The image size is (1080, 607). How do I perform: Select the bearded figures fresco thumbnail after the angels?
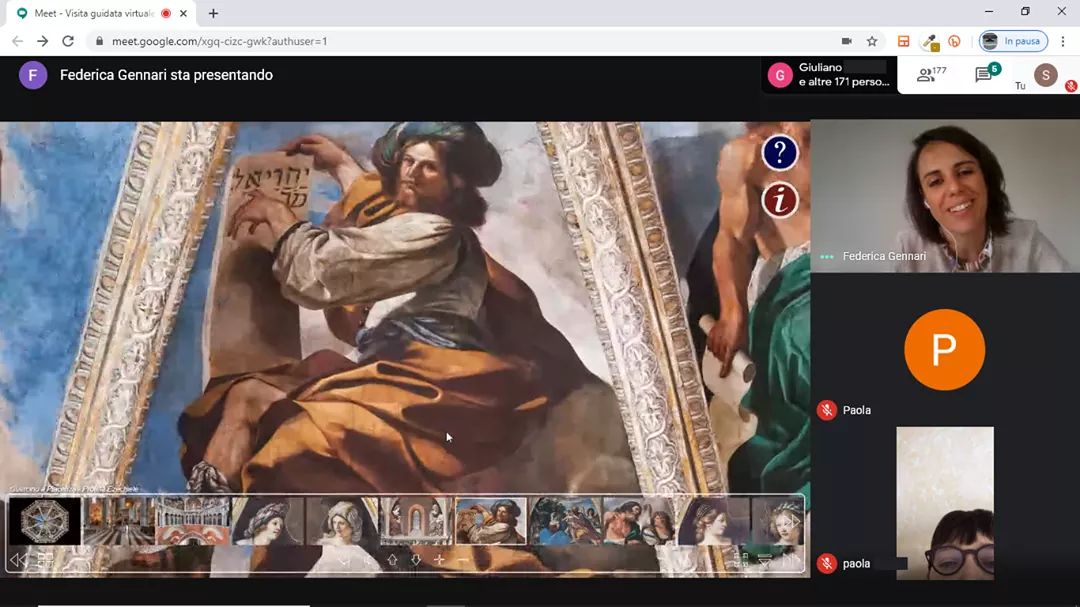click(x=638, y=521)
